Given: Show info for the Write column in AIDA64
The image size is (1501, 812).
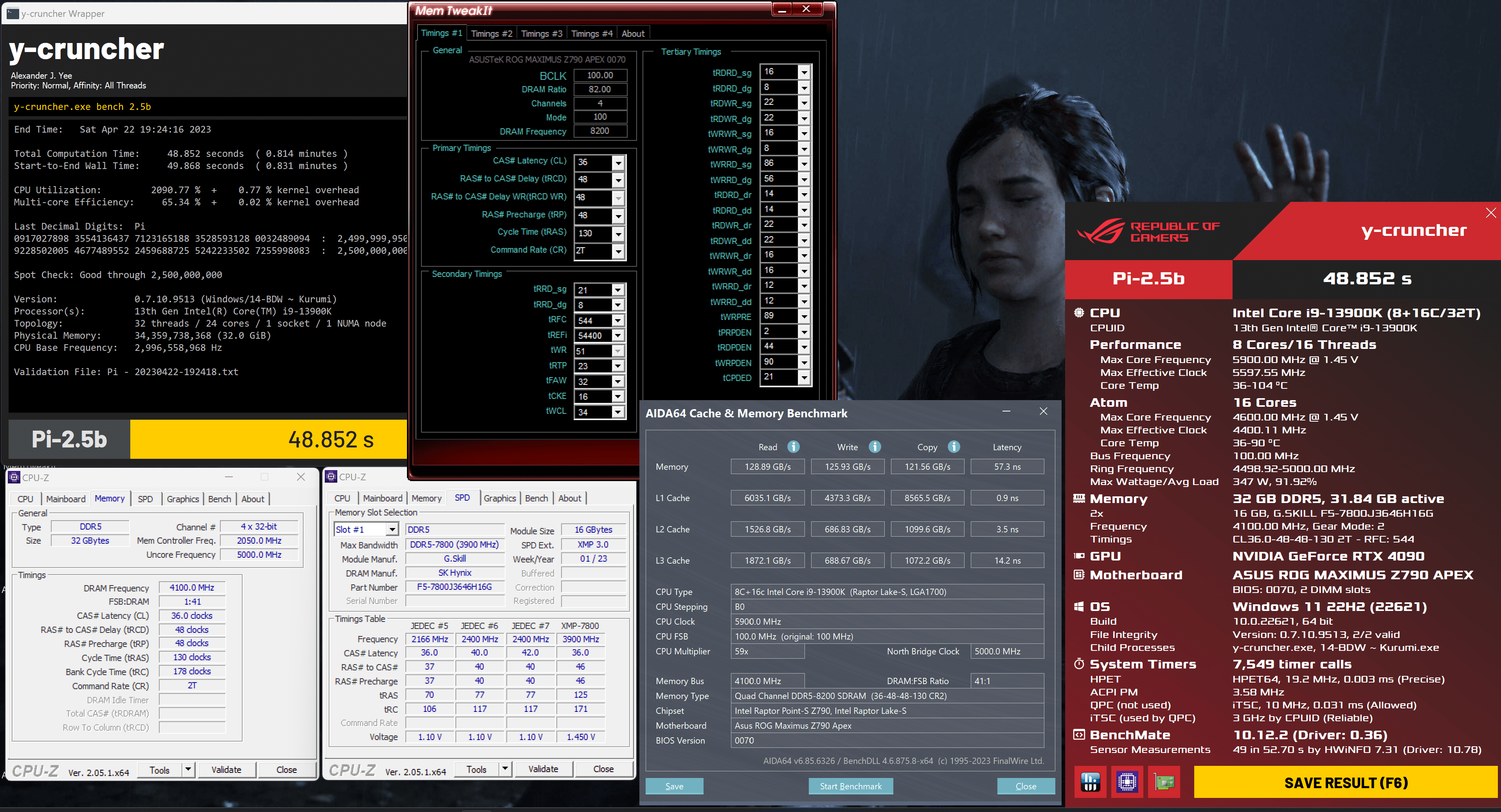Looking at the screenshot, I should tap(875, 447).
